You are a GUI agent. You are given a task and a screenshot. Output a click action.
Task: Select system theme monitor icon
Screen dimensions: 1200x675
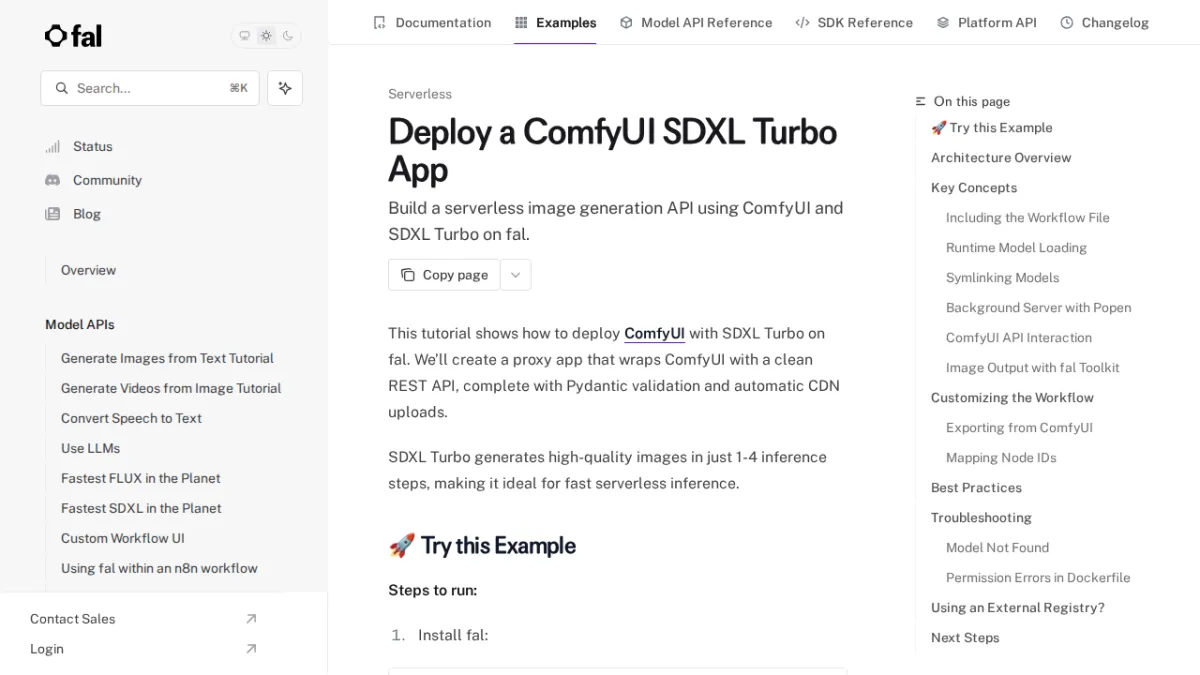(244, 36)
